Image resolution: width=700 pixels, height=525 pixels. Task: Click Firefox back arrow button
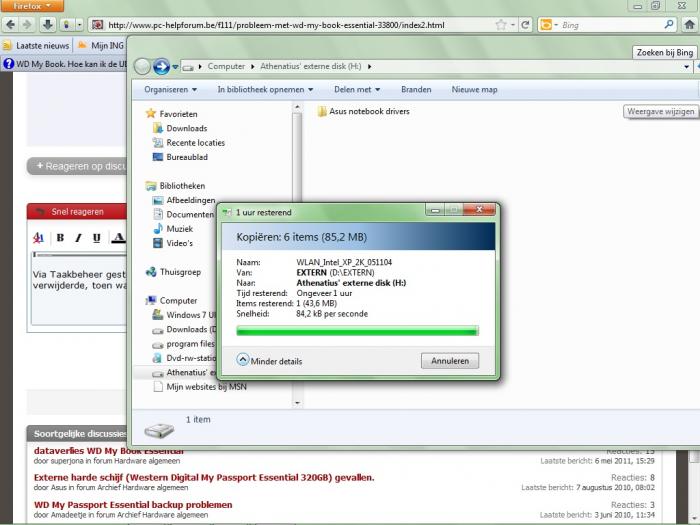coord(11,25)
